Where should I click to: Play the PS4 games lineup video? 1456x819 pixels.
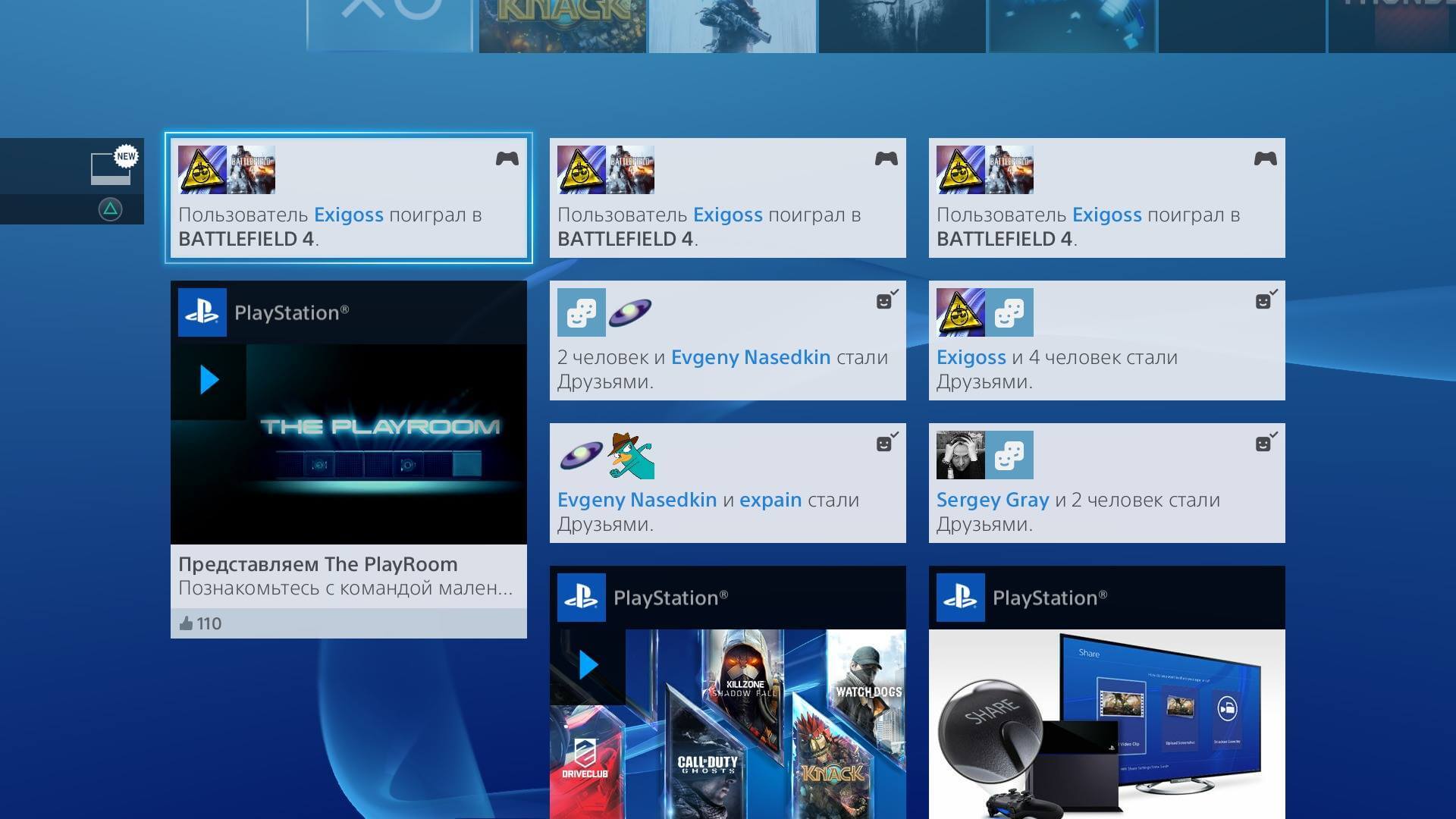coord(588,665)
